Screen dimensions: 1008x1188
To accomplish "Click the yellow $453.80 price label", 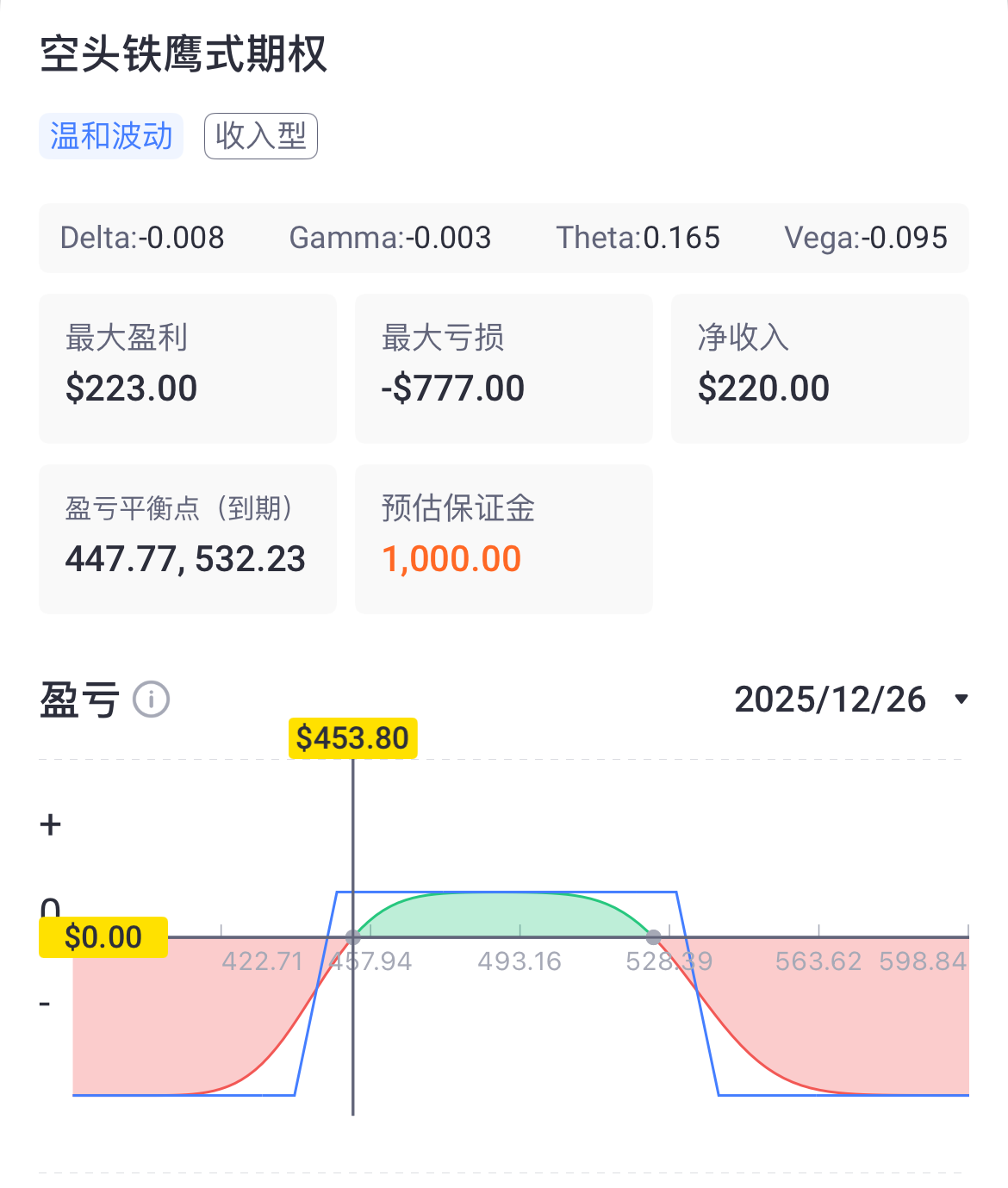I will coord(352,737).
